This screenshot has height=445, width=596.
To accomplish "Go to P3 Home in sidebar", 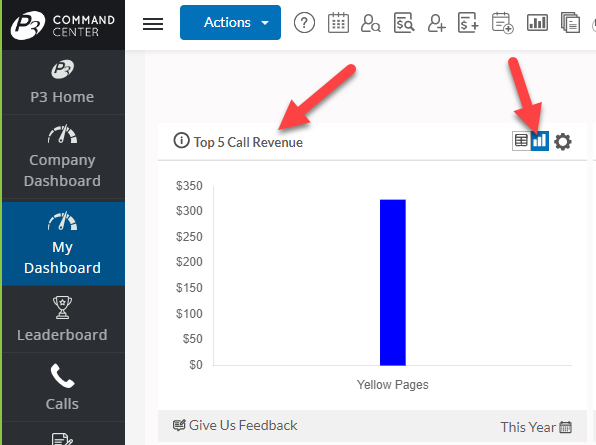I will coord(62,82).
